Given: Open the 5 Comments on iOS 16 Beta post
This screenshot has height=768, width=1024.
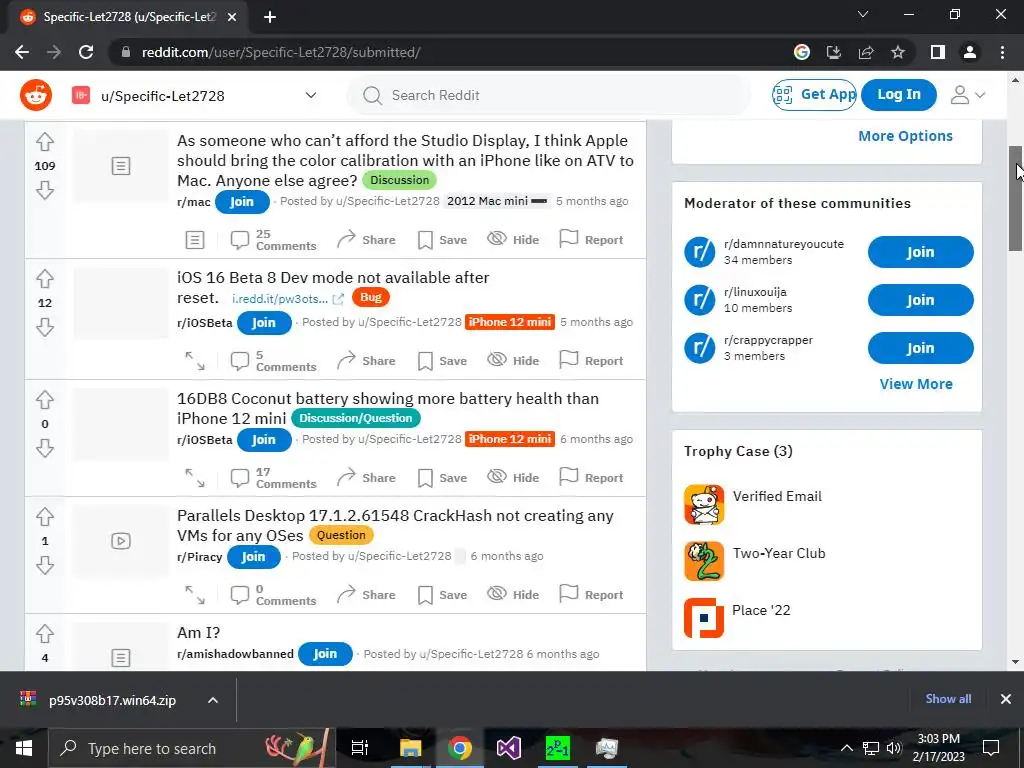Looking at the screenshot, I should [273, 360].
